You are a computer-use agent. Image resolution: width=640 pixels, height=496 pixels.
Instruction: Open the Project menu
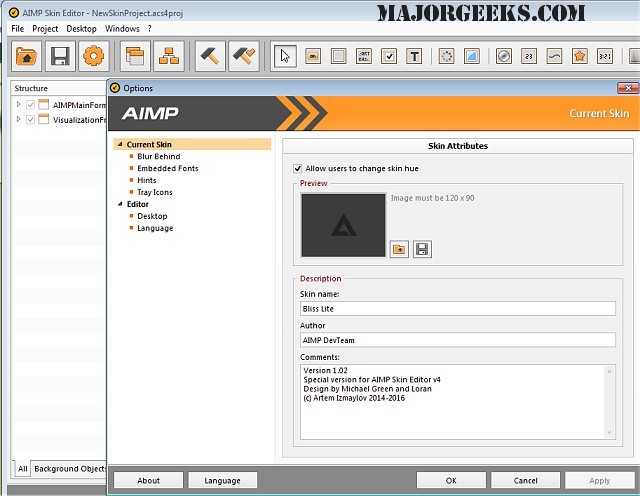click(x=45, y=29)
